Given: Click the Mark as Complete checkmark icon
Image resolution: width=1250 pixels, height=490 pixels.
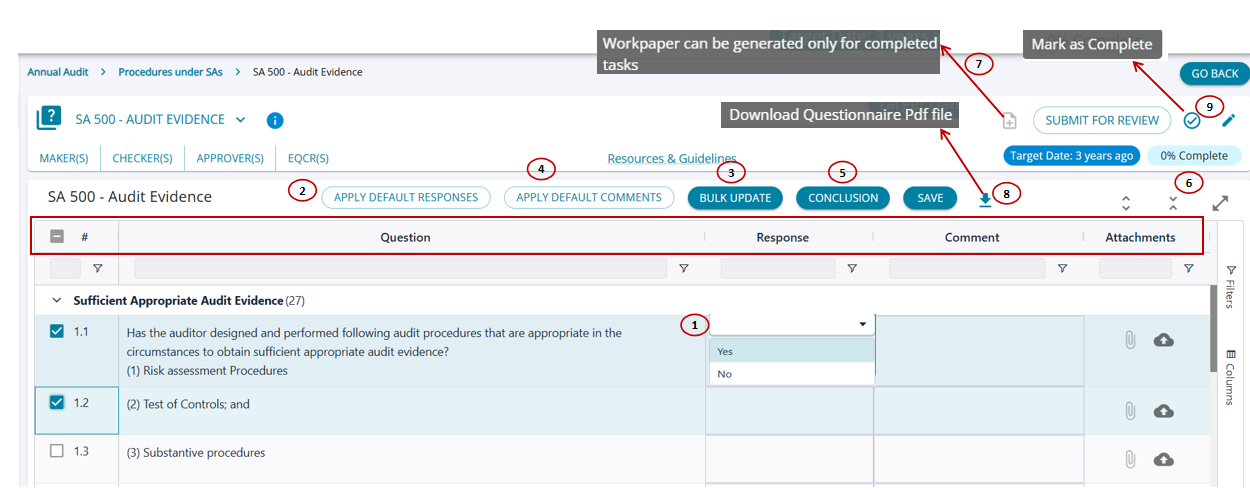Looking at the screenshot, I should click(x=1192, y=120).
